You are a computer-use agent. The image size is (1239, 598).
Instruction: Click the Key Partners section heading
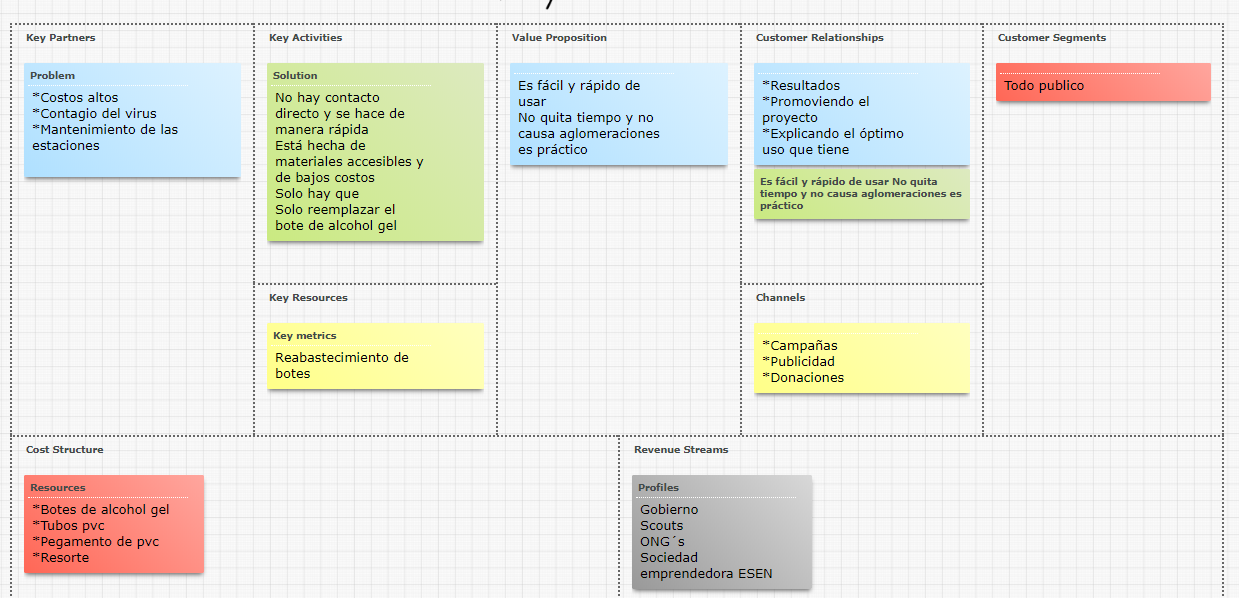(x=61, y=38)
